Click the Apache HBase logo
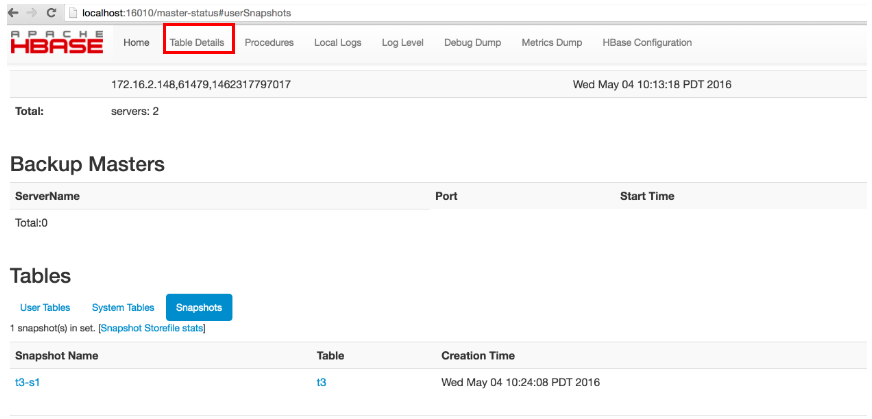Viewport: 872px width, 419px height. click(57, 42)
